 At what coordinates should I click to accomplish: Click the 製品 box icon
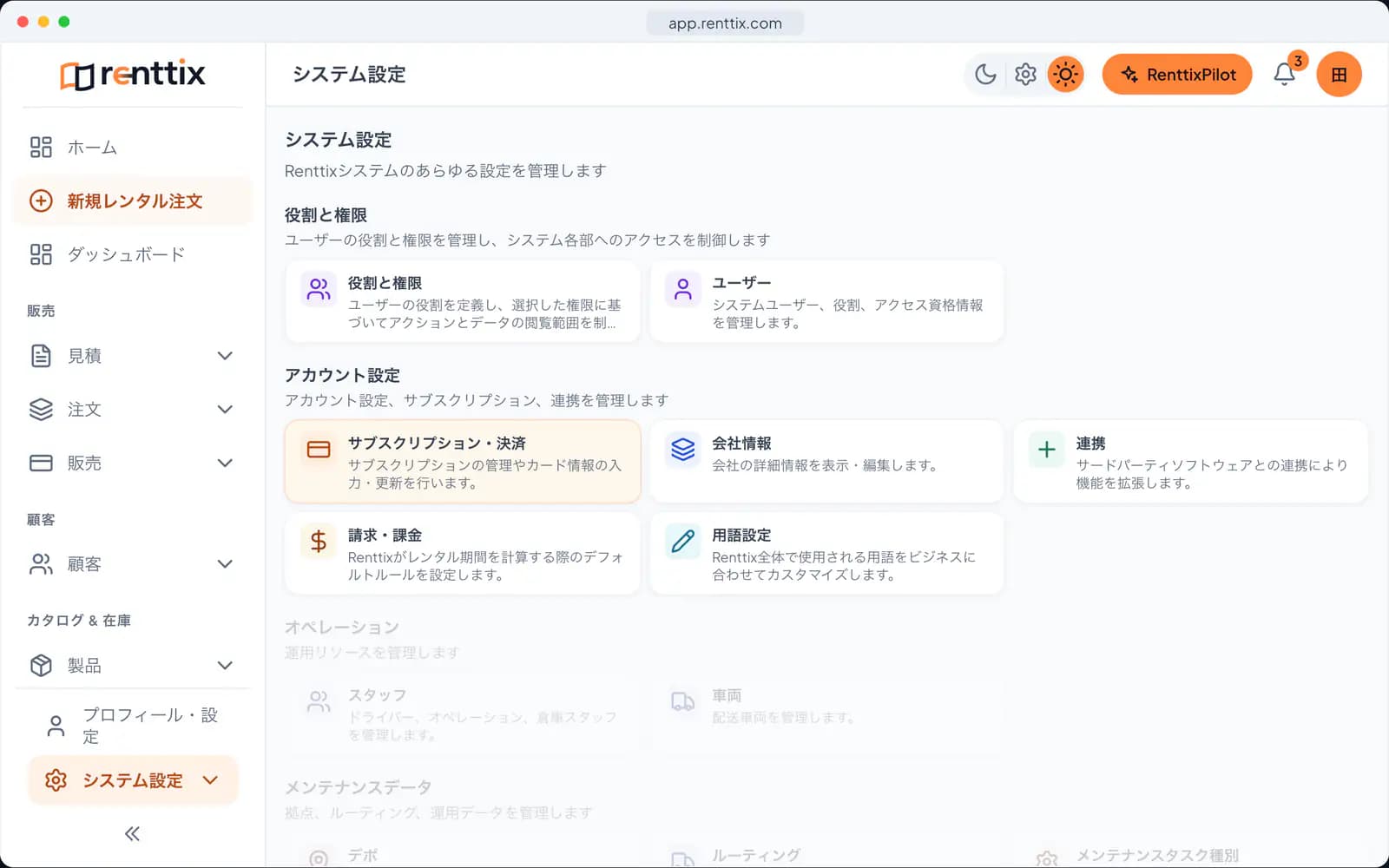pyautogui.click(x=41, y=666)
